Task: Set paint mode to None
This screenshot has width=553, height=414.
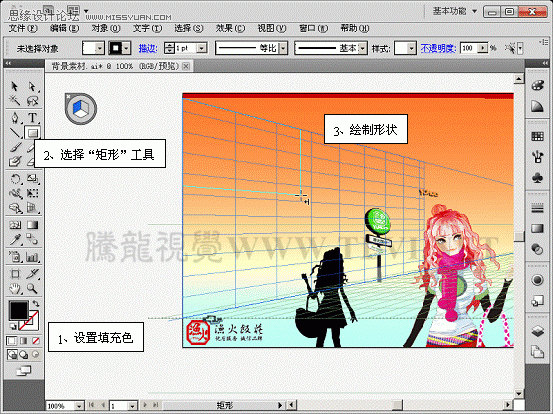Action: click(x=36, y=341)
